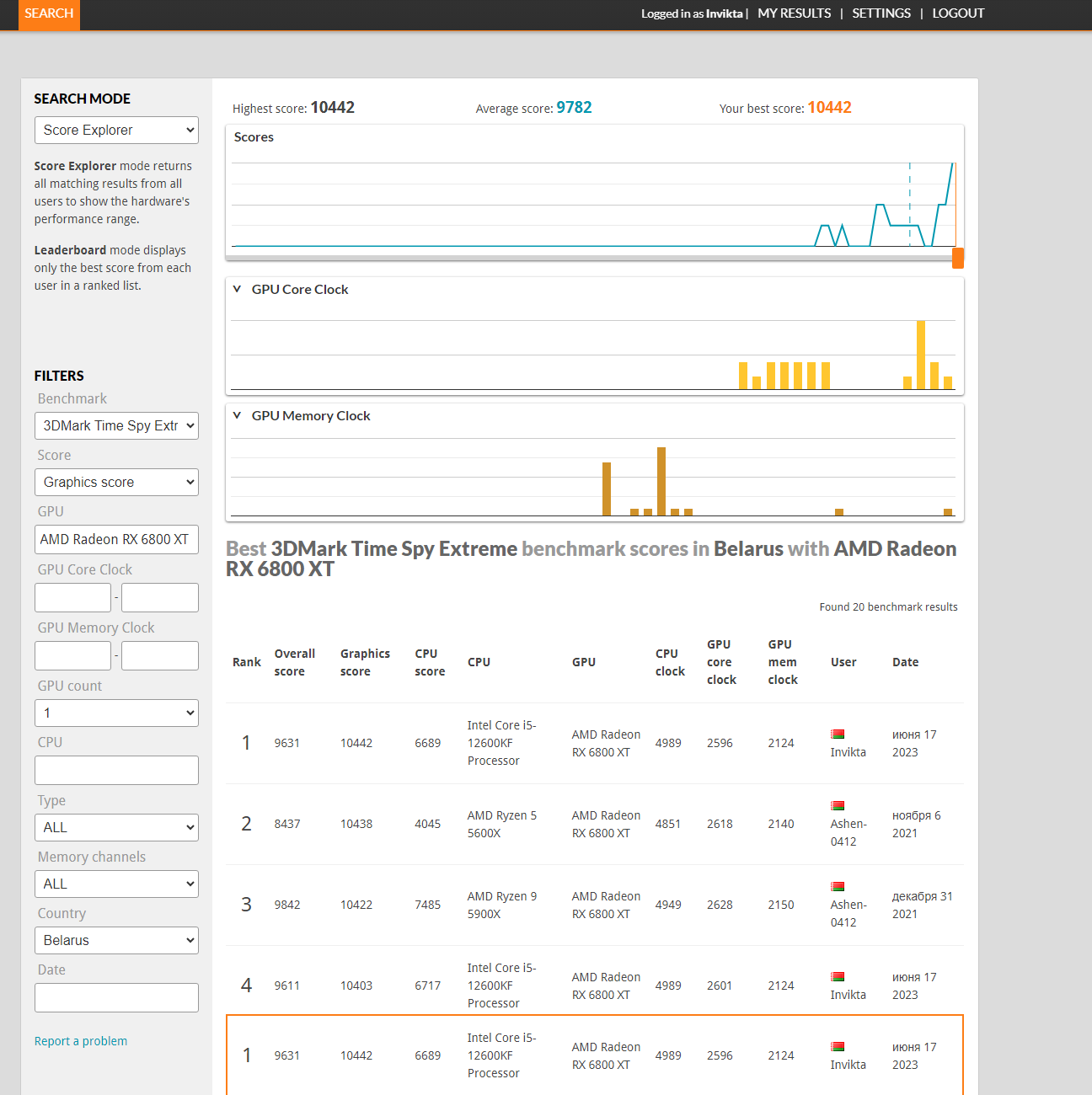
Task: Click the tallest GPU Memory Clock bar
Action: (661, 481)
